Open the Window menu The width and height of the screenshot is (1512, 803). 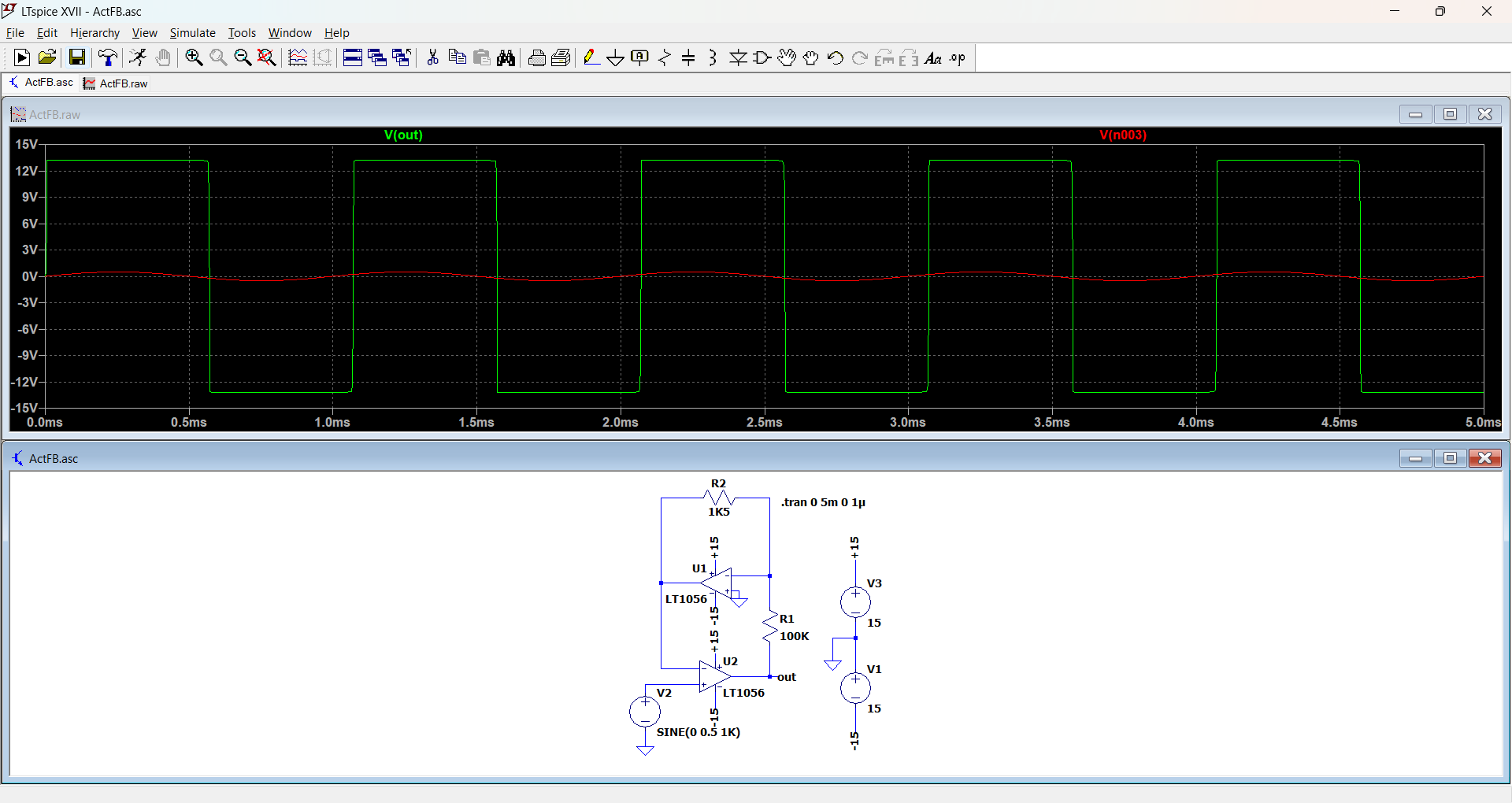pyautogui.click(x=290, y=33)
